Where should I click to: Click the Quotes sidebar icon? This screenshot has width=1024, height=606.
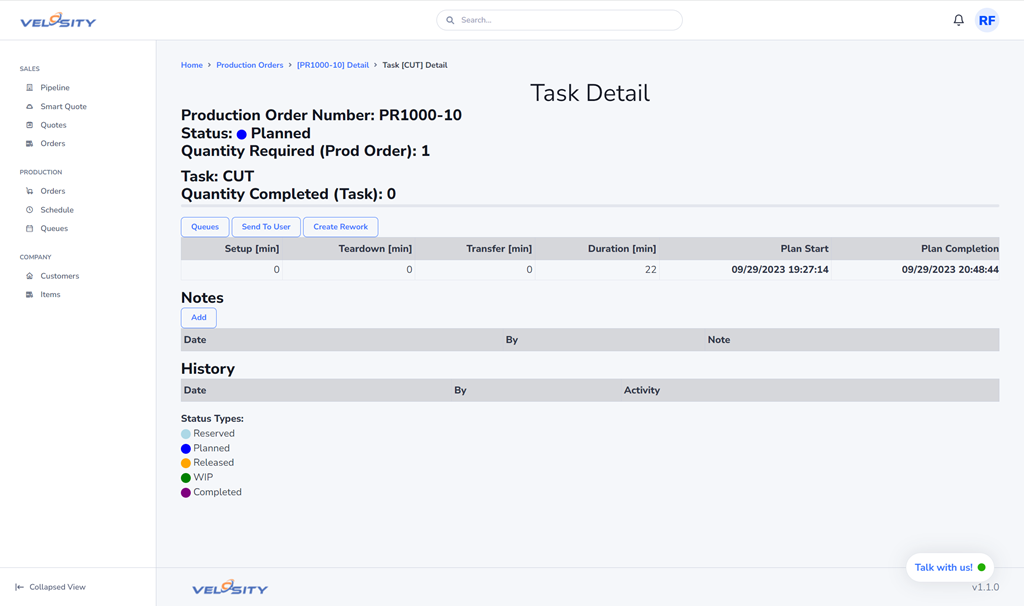[x=30, y=125]
